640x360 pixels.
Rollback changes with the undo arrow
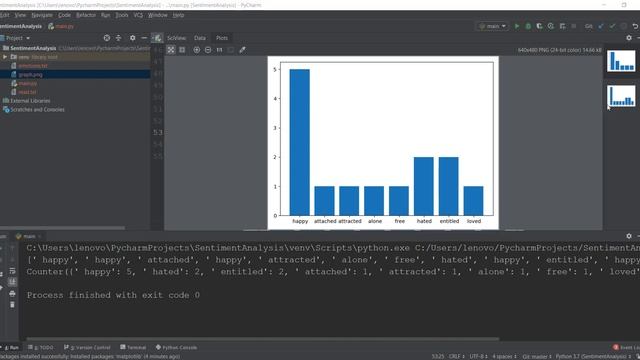point(635,26)
